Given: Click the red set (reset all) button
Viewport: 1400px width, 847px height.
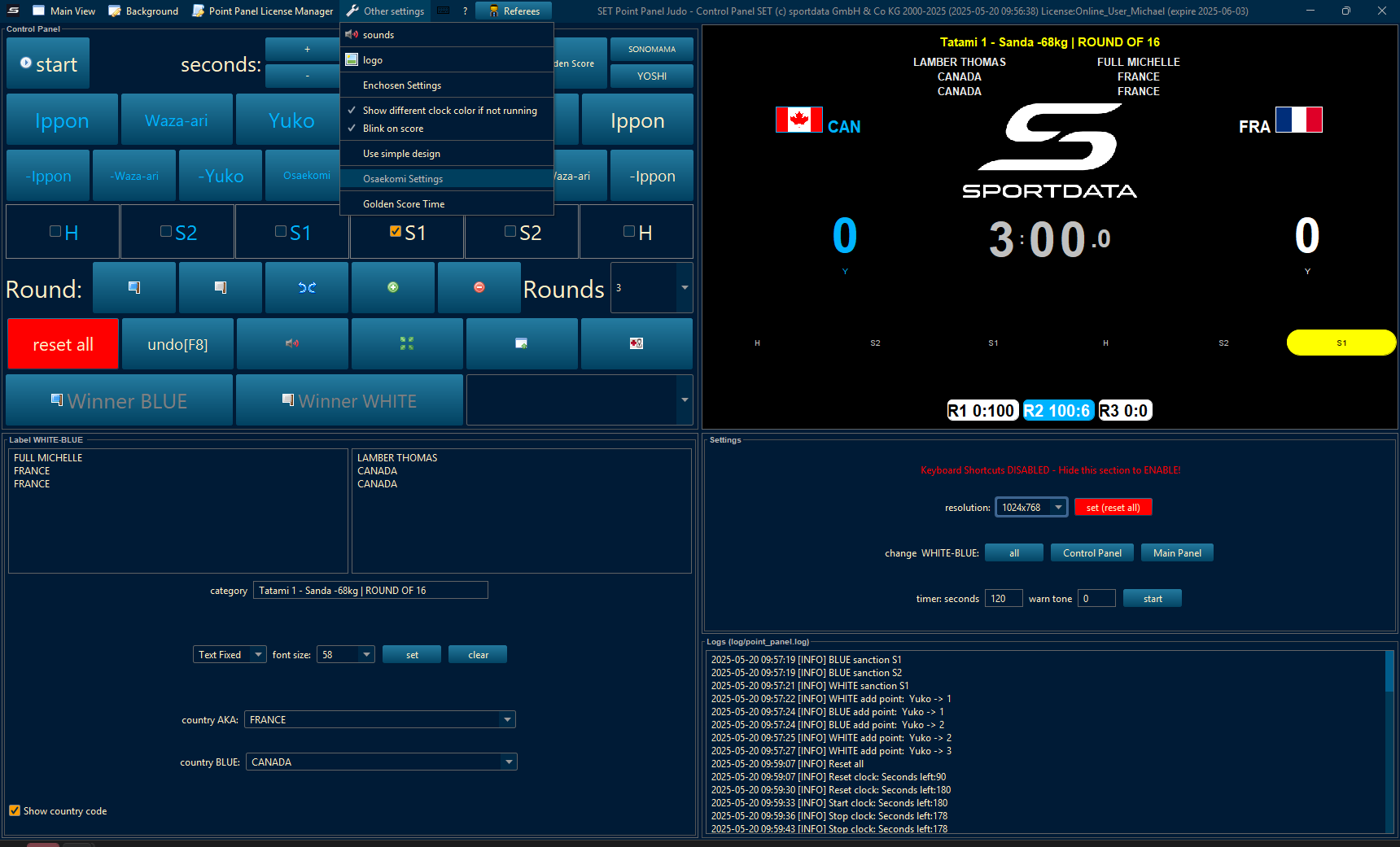Looking at the screenshot, I should 1113,508.
